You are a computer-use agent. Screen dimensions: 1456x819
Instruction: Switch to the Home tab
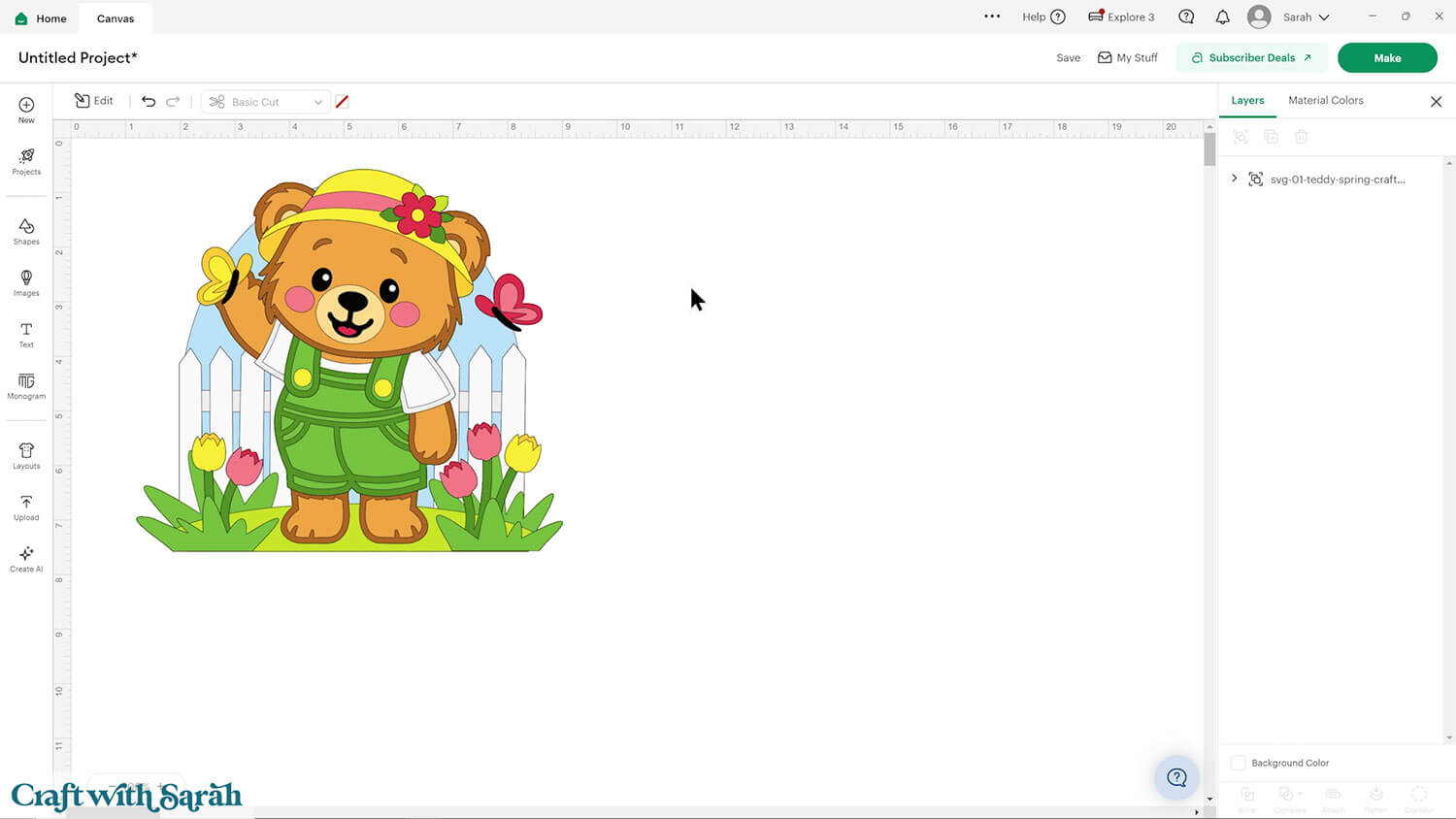point(41,18)
